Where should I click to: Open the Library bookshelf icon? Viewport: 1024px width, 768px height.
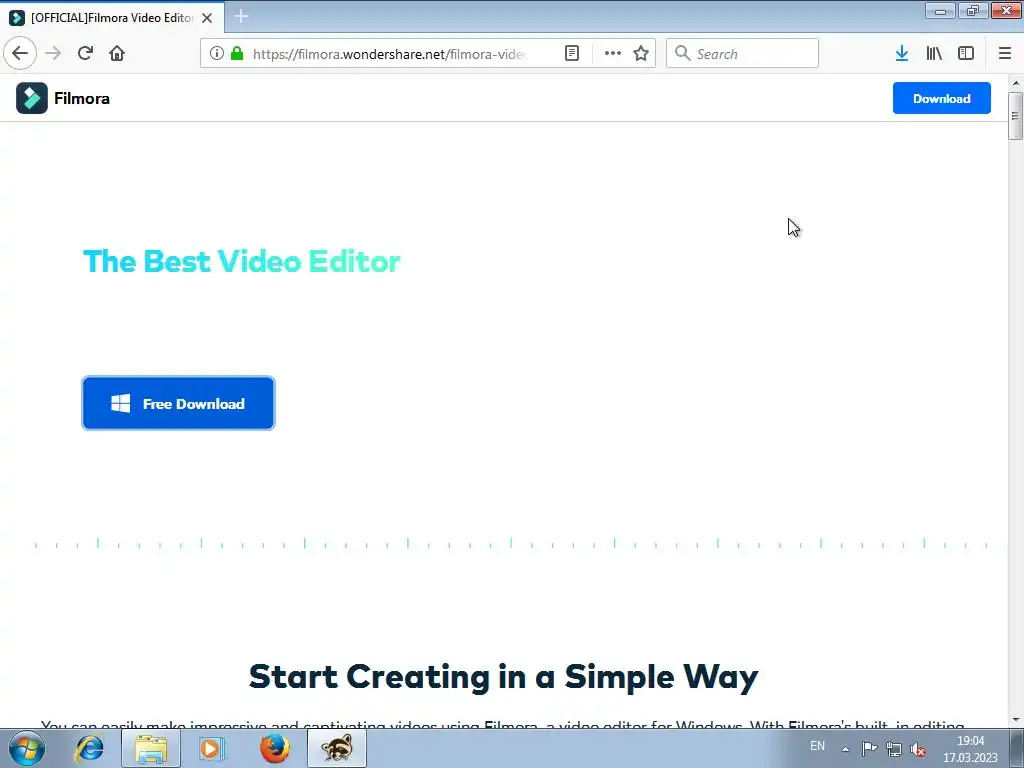pos(934,54)
